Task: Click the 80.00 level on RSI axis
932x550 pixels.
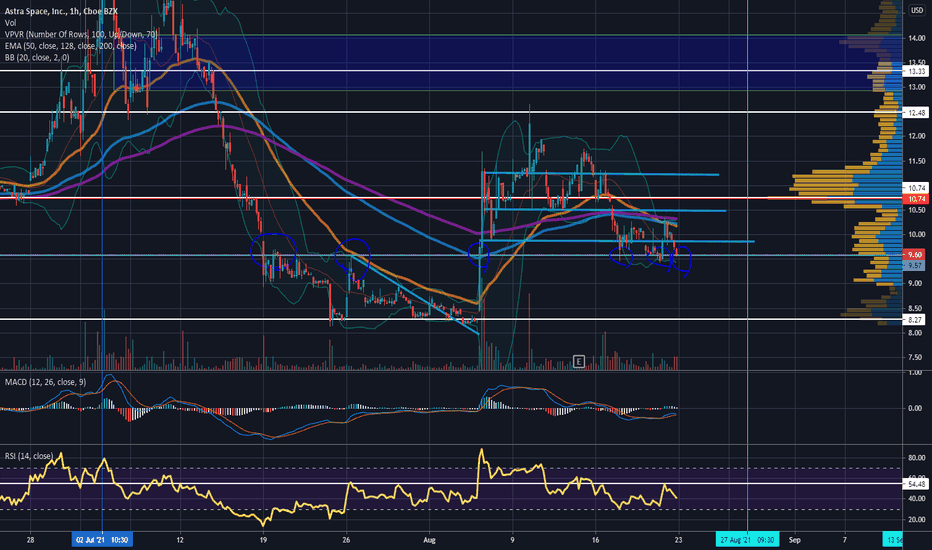Action: (916, 458)
